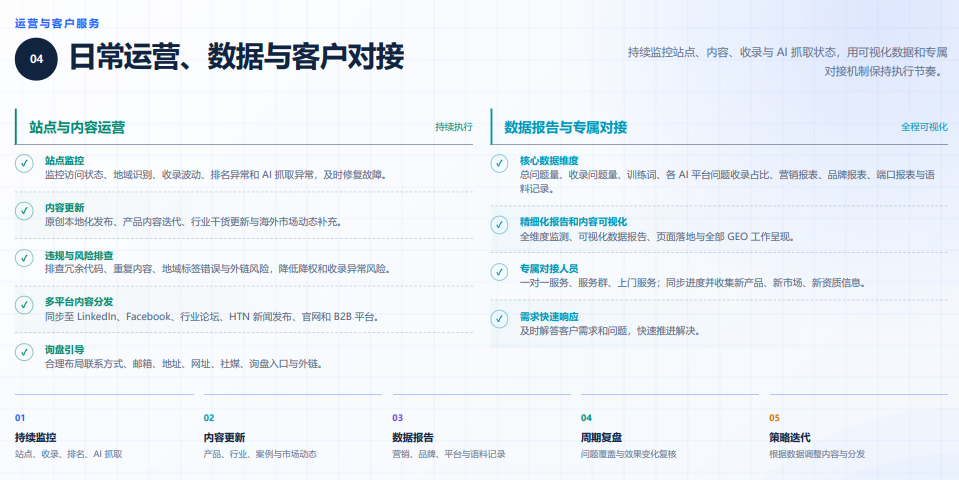
Task: Click the 问题覆盖与效果变化复核 caption
Action: click(629, 454)
